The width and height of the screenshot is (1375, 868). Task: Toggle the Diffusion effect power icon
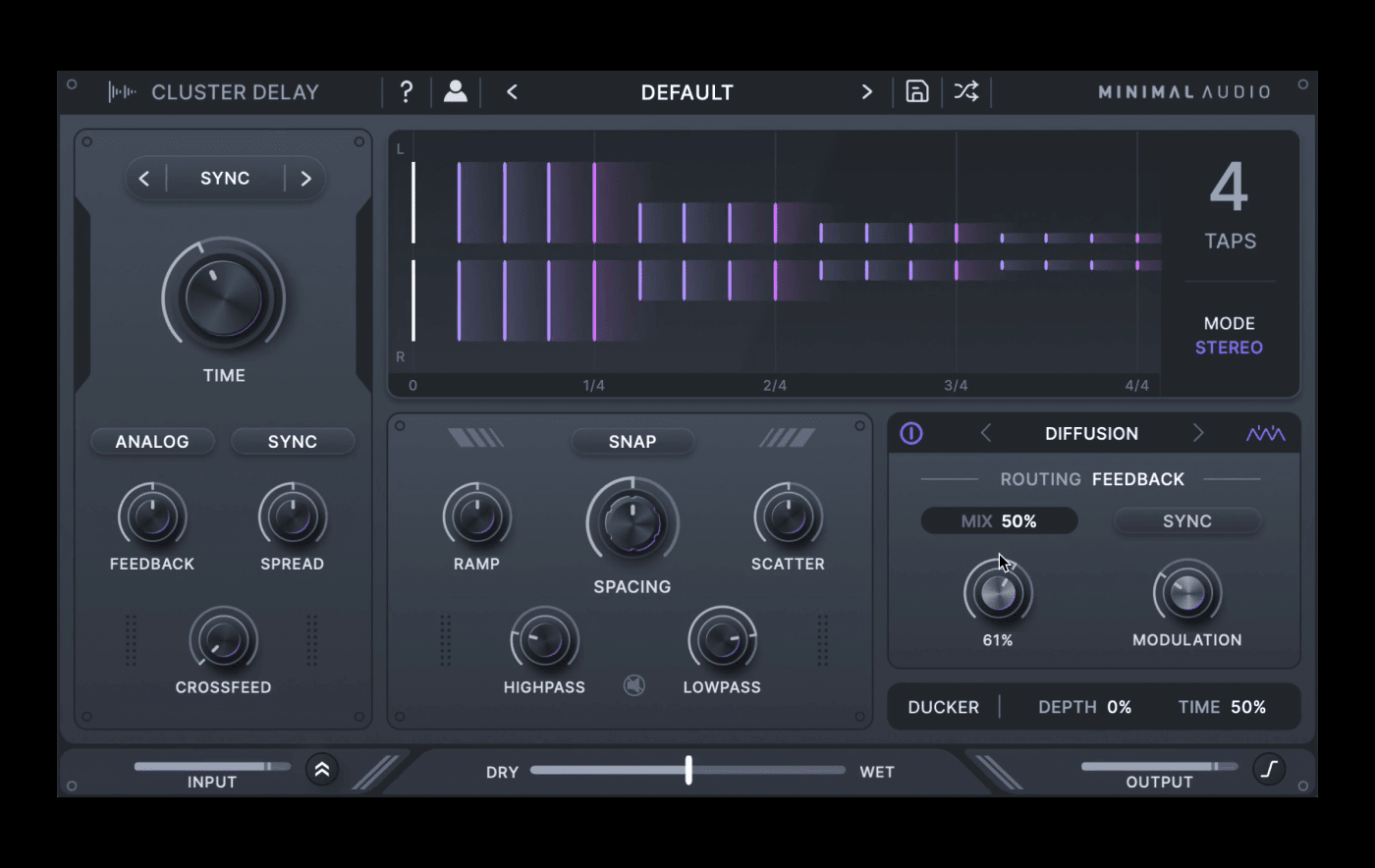911,433
